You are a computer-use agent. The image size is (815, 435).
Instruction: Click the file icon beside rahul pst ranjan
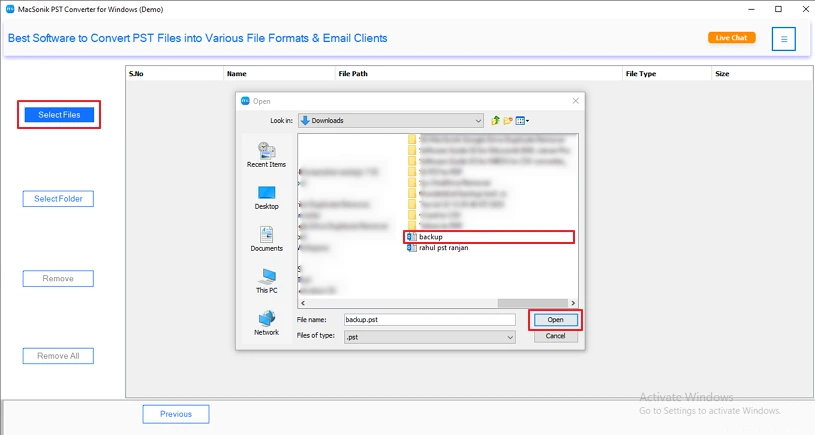point(412,248)
